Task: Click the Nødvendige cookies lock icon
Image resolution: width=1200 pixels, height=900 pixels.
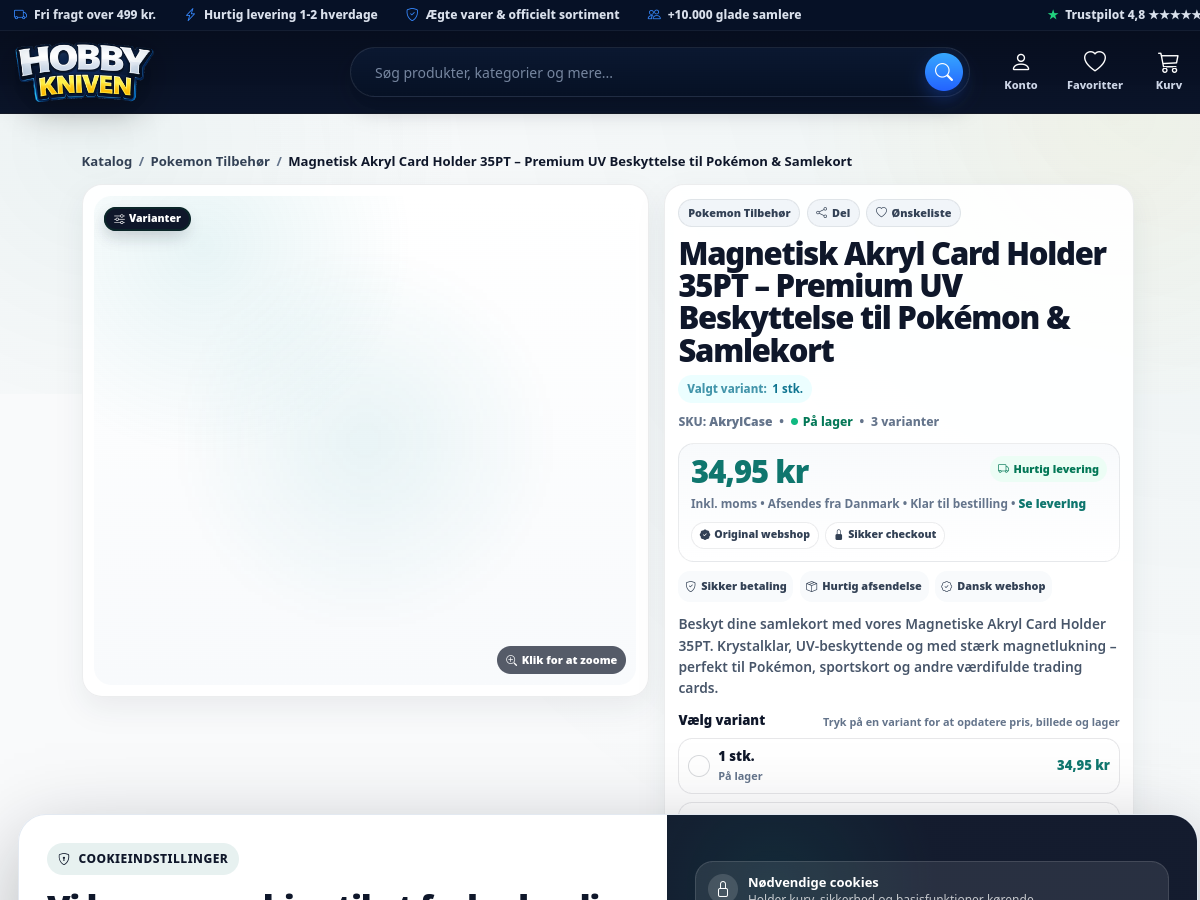Action: coord(722,888)
